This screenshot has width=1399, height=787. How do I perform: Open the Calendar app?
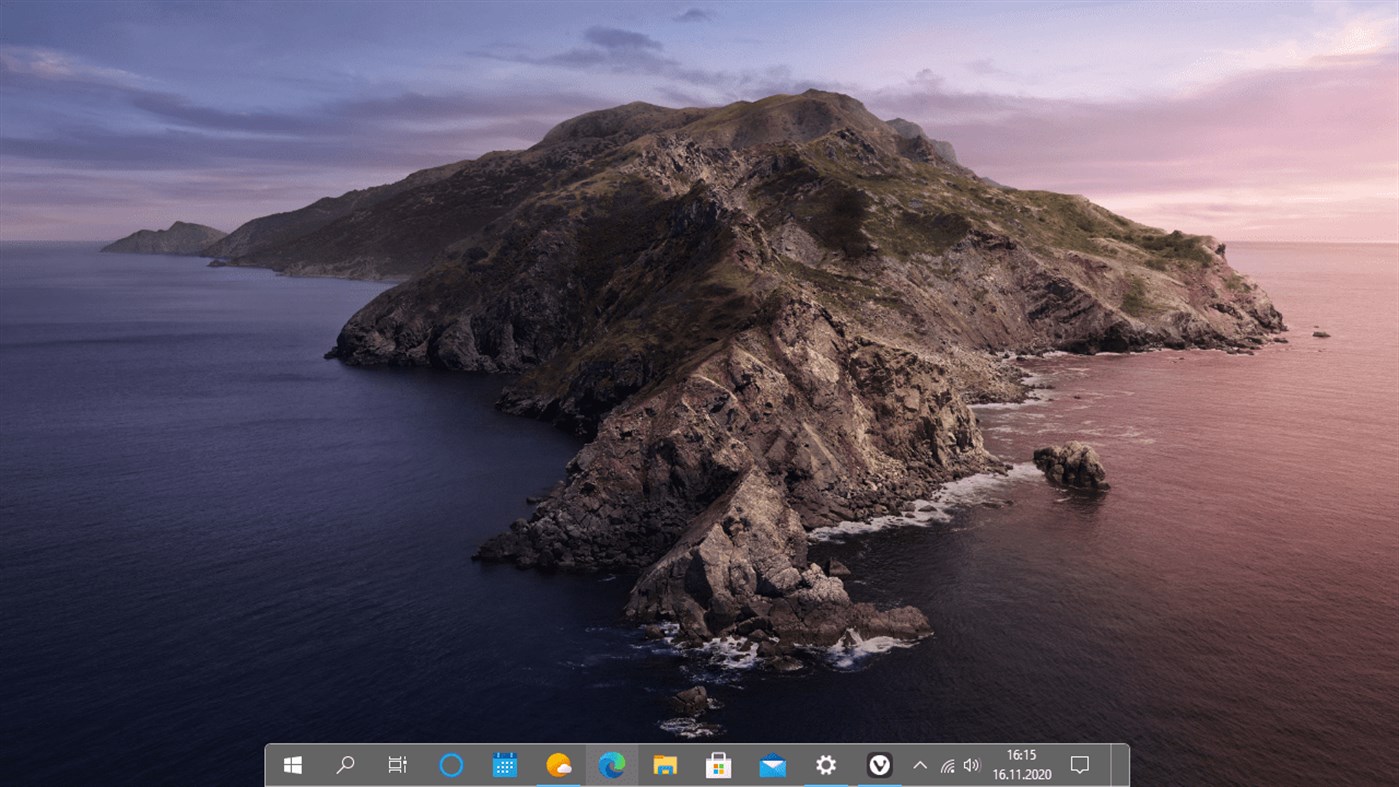(504, 765)
